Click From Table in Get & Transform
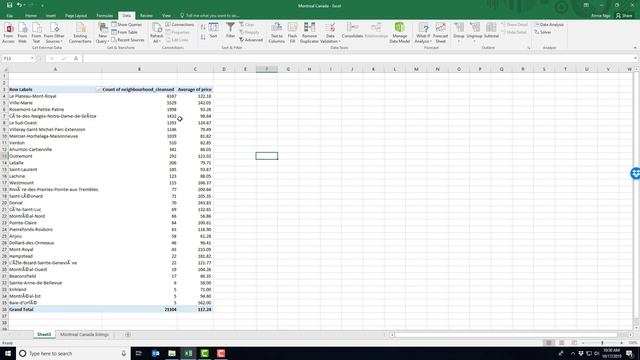 coord(124,32)
